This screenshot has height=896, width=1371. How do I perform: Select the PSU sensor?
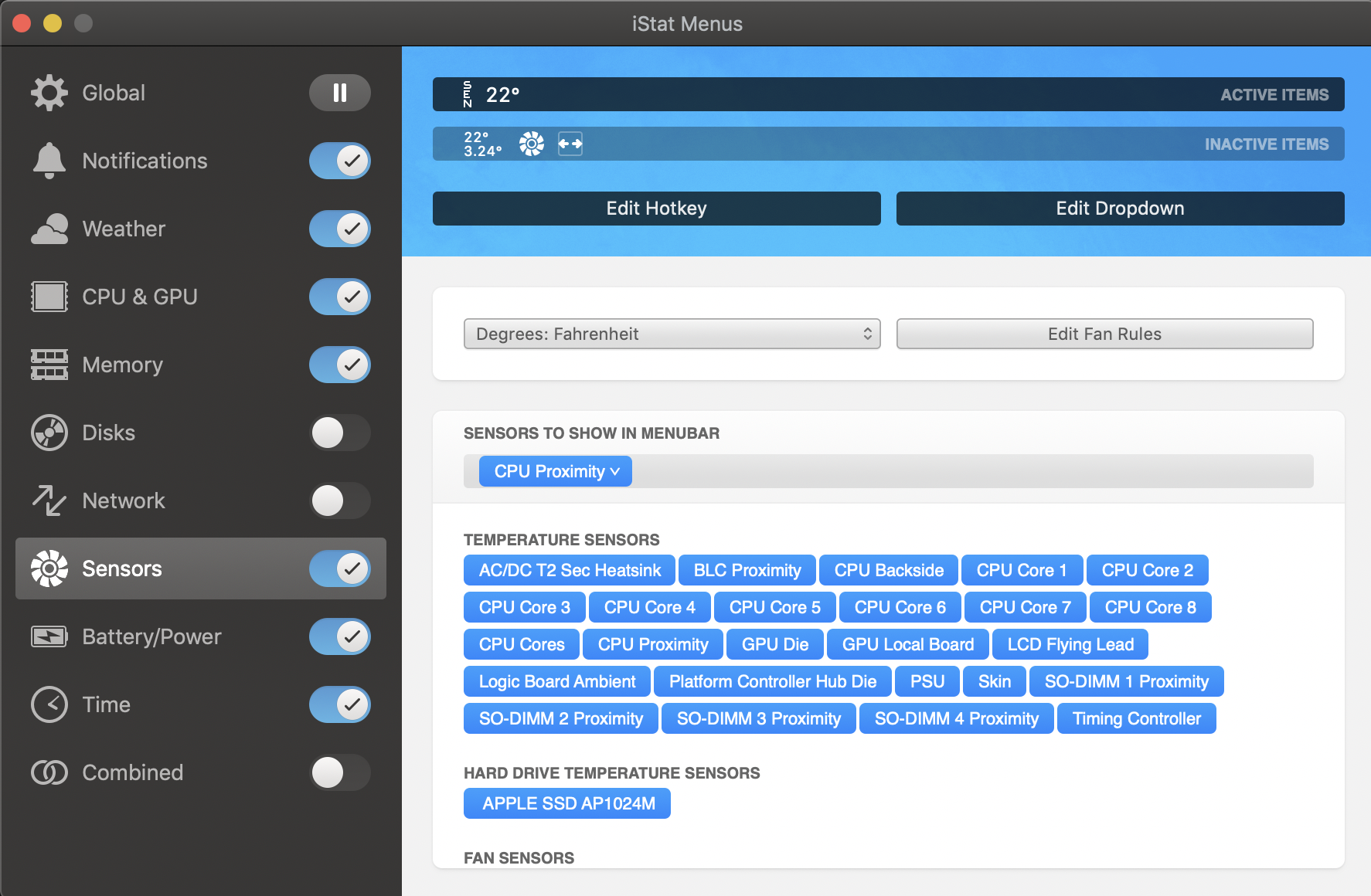click(927, 681)
